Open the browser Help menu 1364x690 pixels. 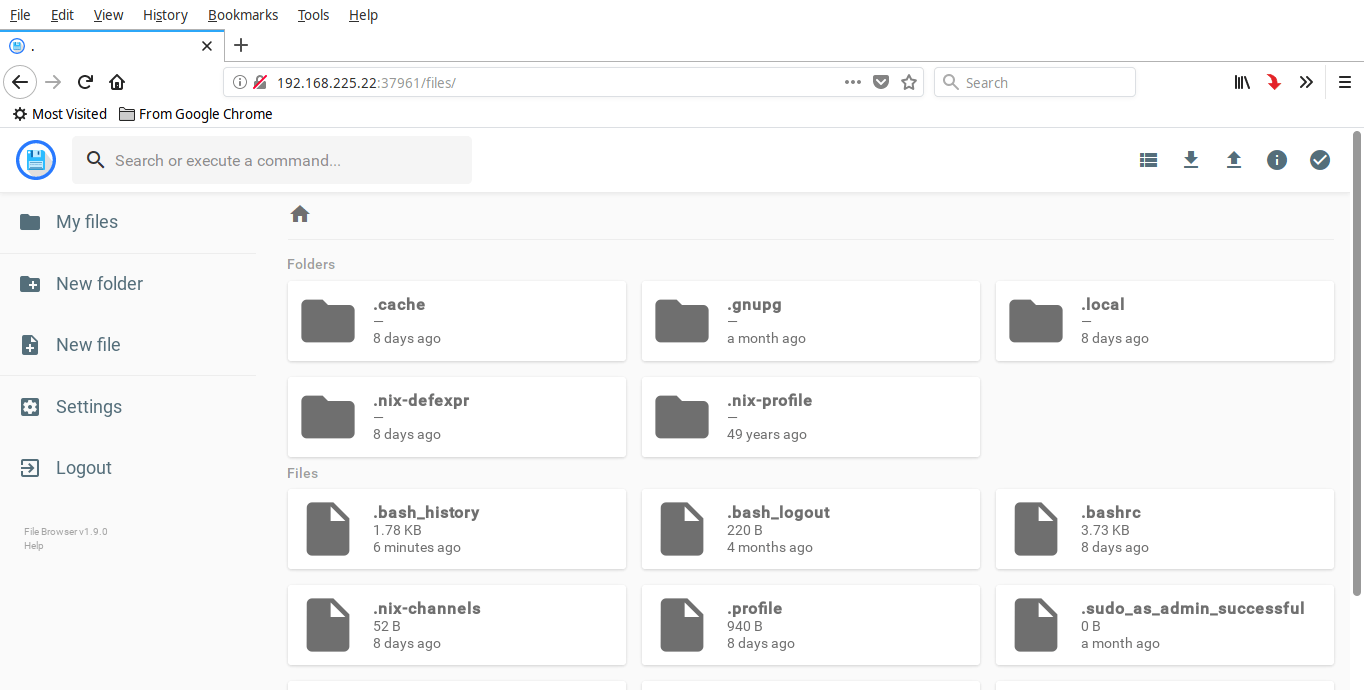coord(363,15)
